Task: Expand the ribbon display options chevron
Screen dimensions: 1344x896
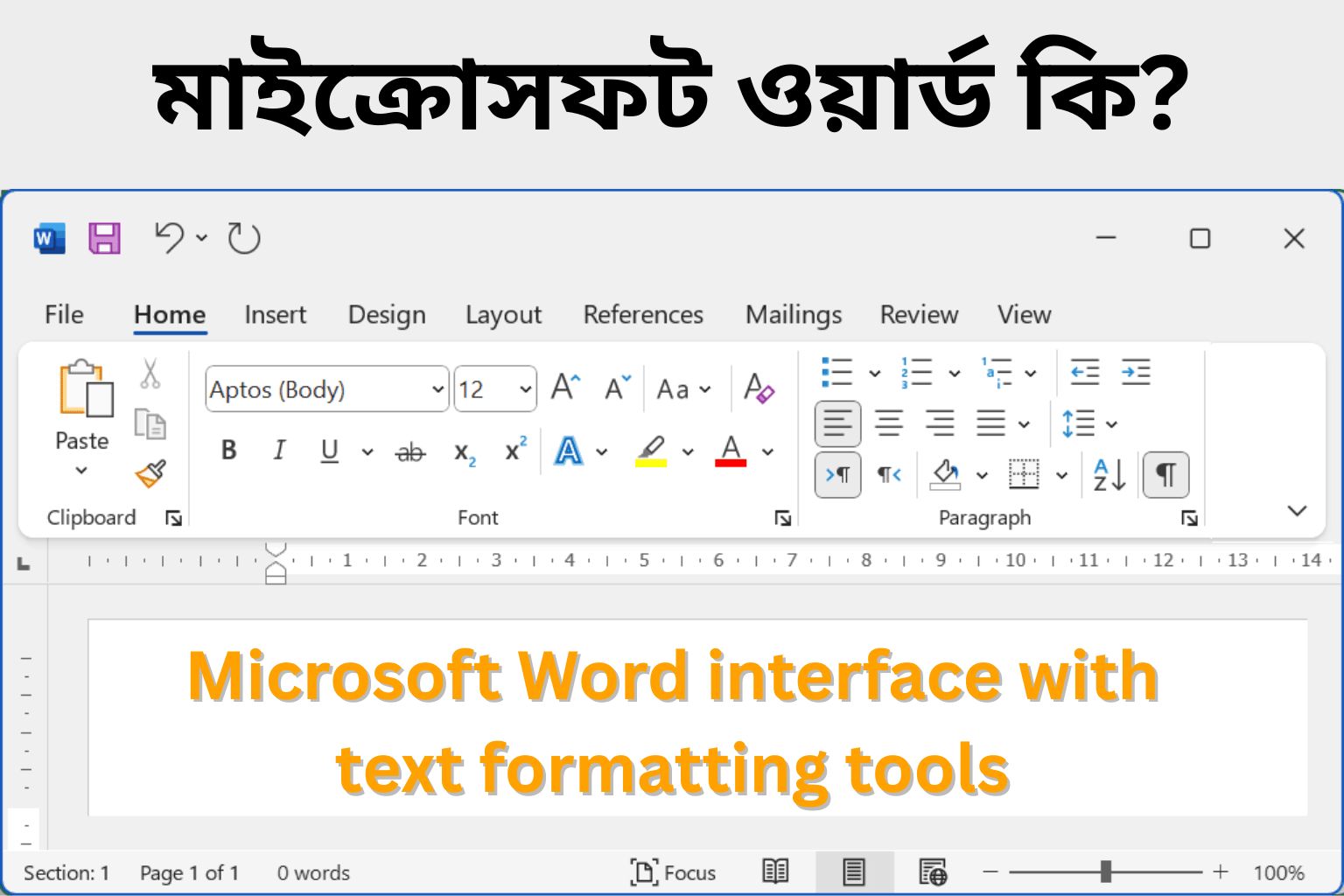Action: click(1297, 511)
